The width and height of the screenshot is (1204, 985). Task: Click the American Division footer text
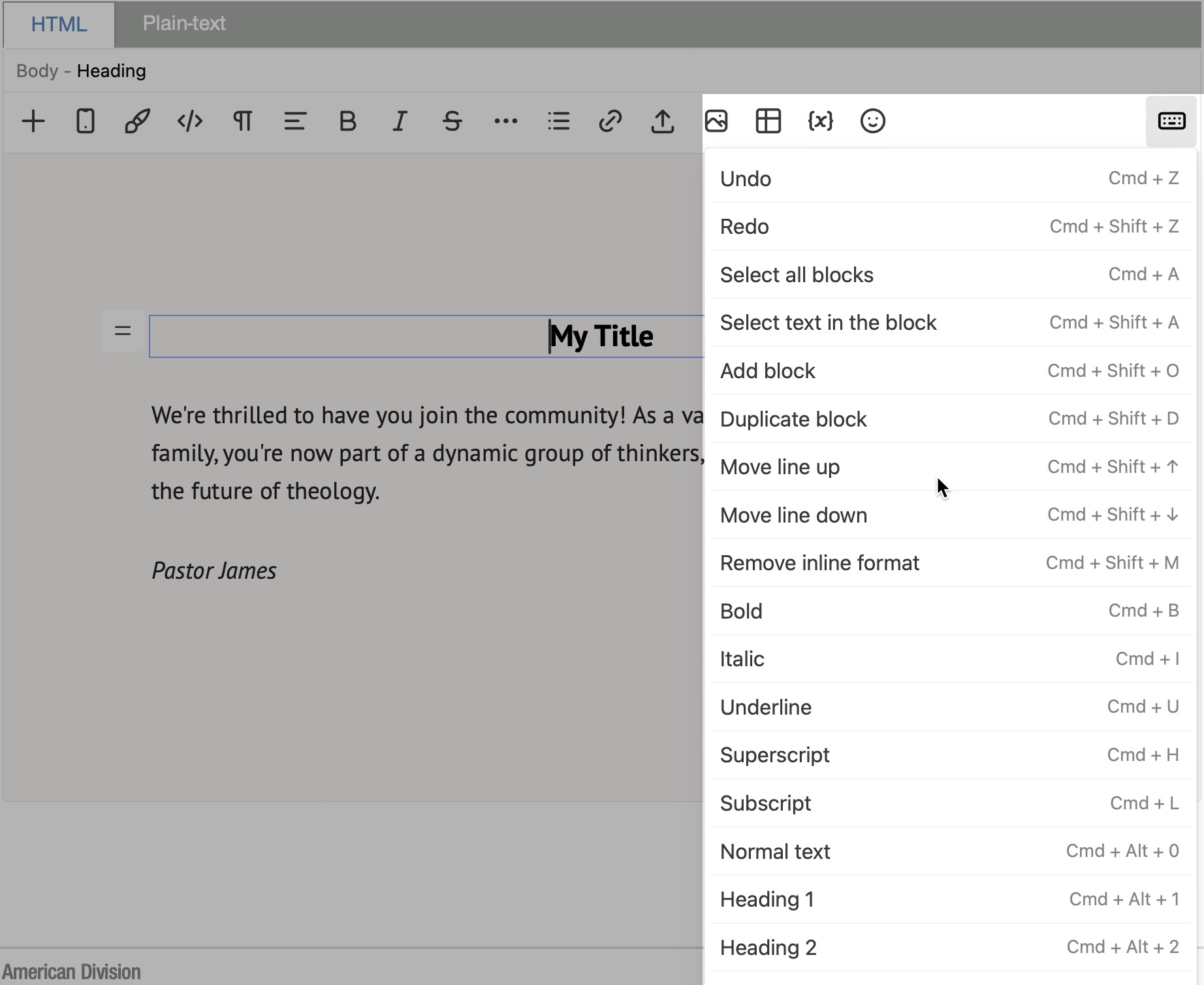click(71, 971)
